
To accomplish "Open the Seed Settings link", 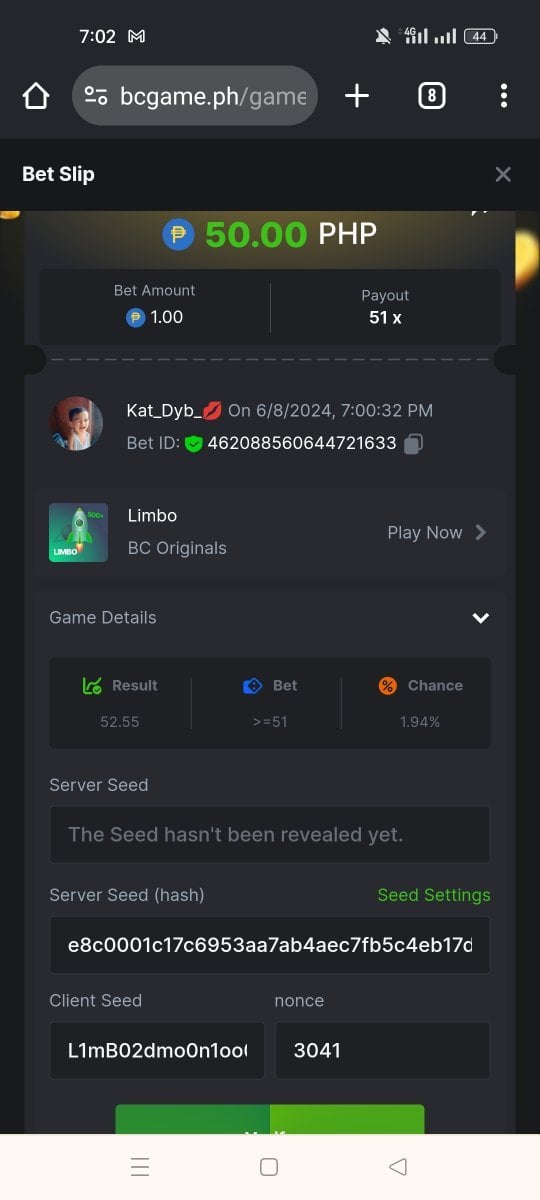I will point(434,895).
